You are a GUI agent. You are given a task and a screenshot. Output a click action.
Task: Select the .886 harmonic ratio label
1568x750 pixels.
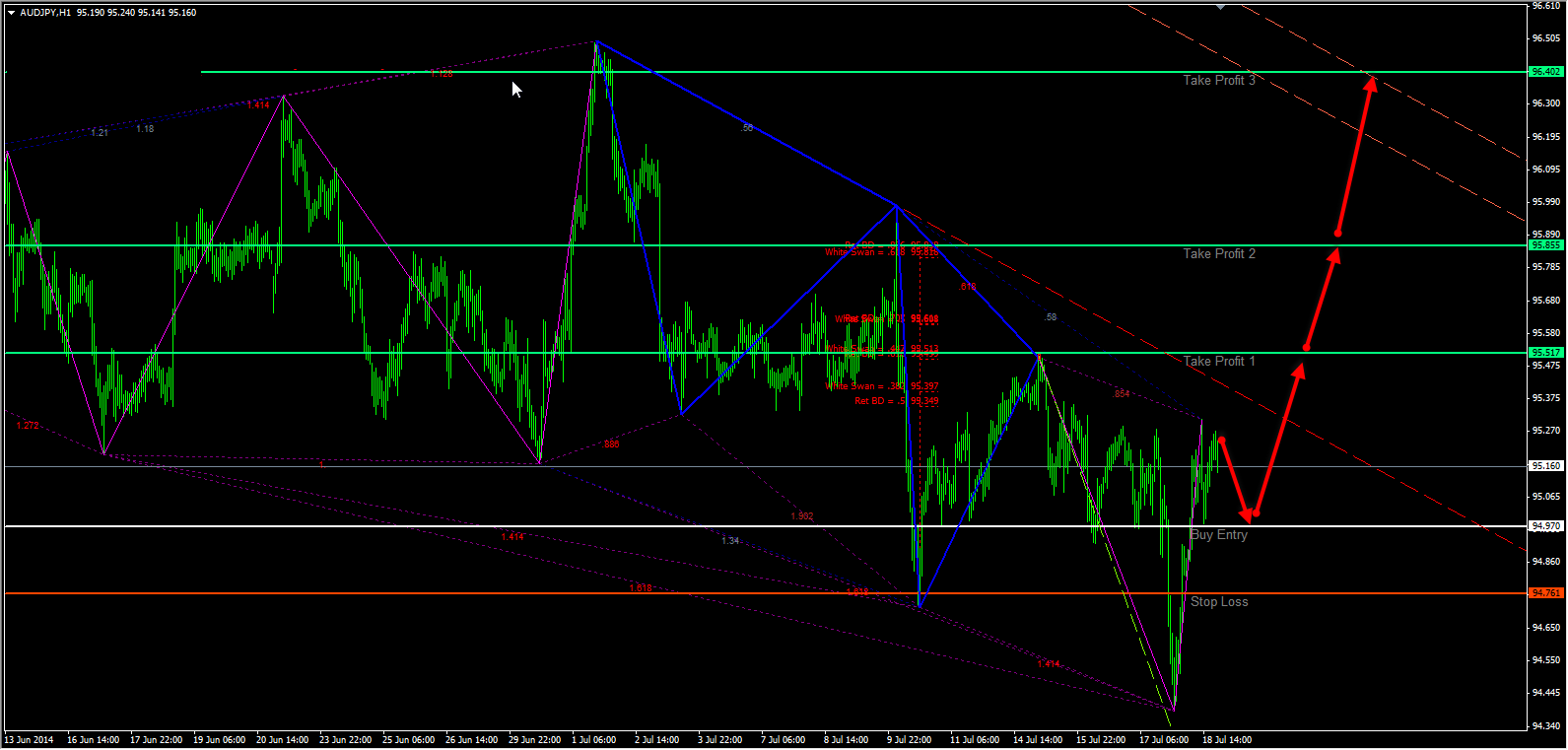[x=611, y=444]
